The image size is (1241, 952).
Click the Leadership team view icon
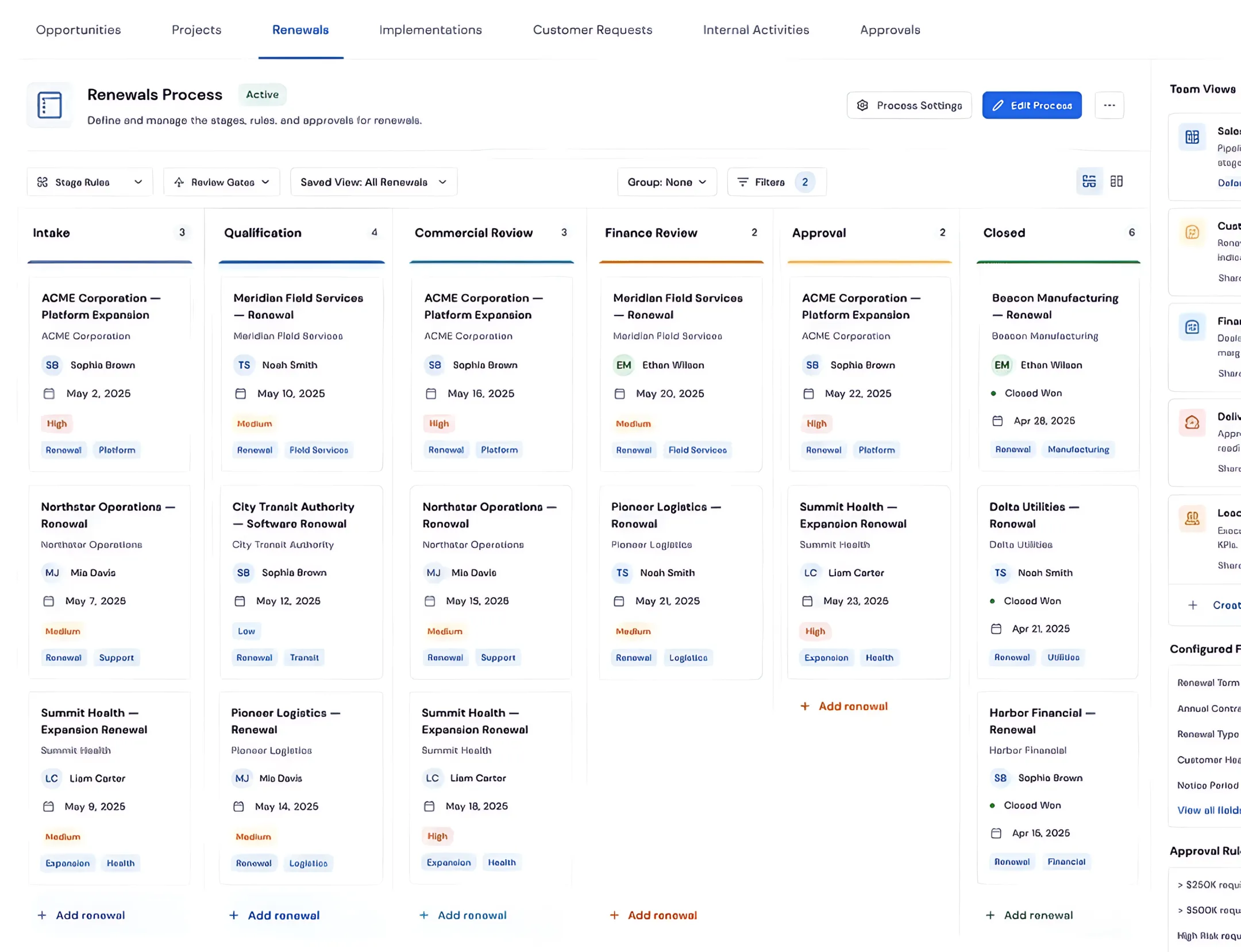coord(1192,519)
